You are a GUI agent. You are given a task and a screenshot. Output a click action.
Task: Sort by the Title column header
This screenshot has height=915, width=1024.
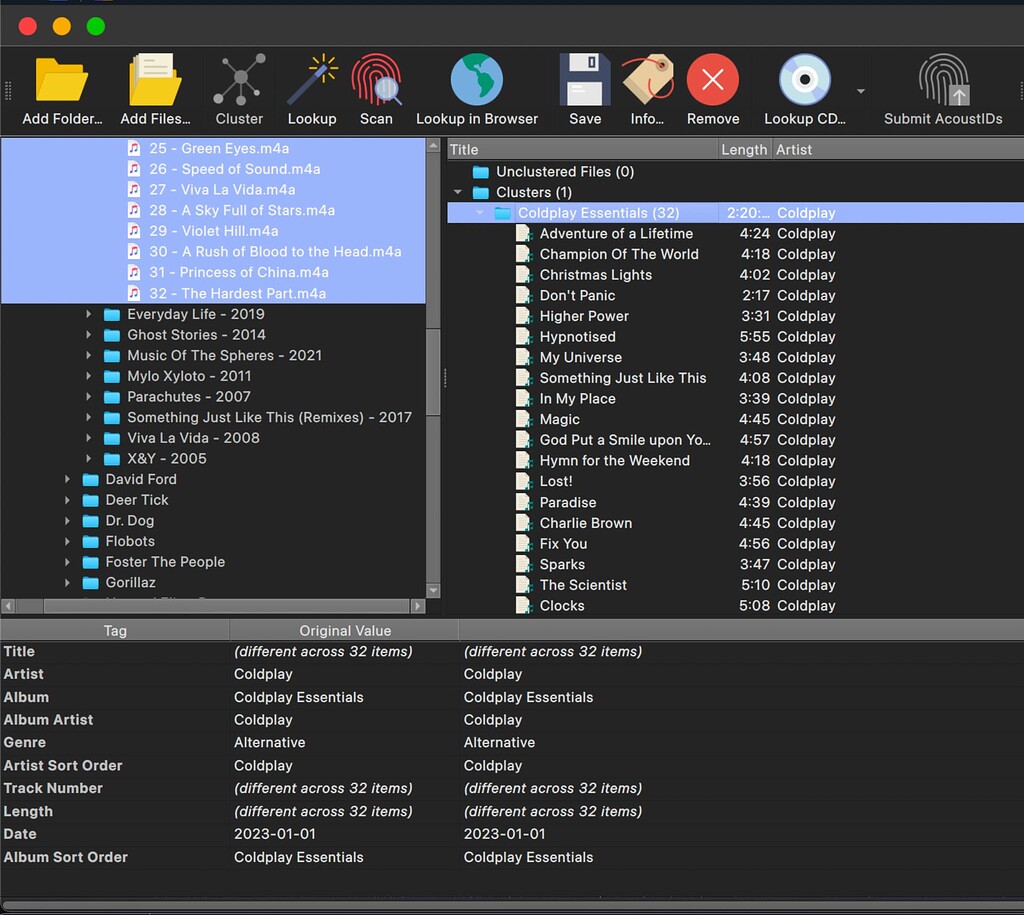(x=583, y=150)
